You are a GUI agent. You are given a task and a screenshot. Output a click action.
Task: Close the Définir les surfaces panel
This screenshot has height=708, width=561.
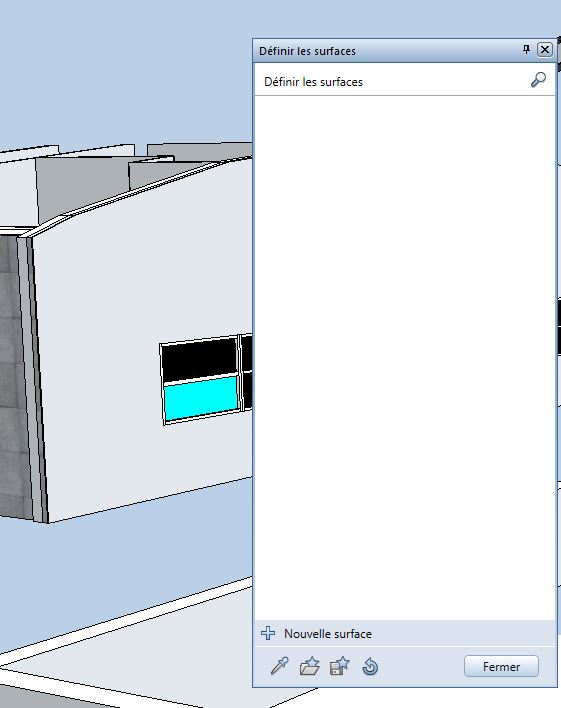click(x=545, y=49)
